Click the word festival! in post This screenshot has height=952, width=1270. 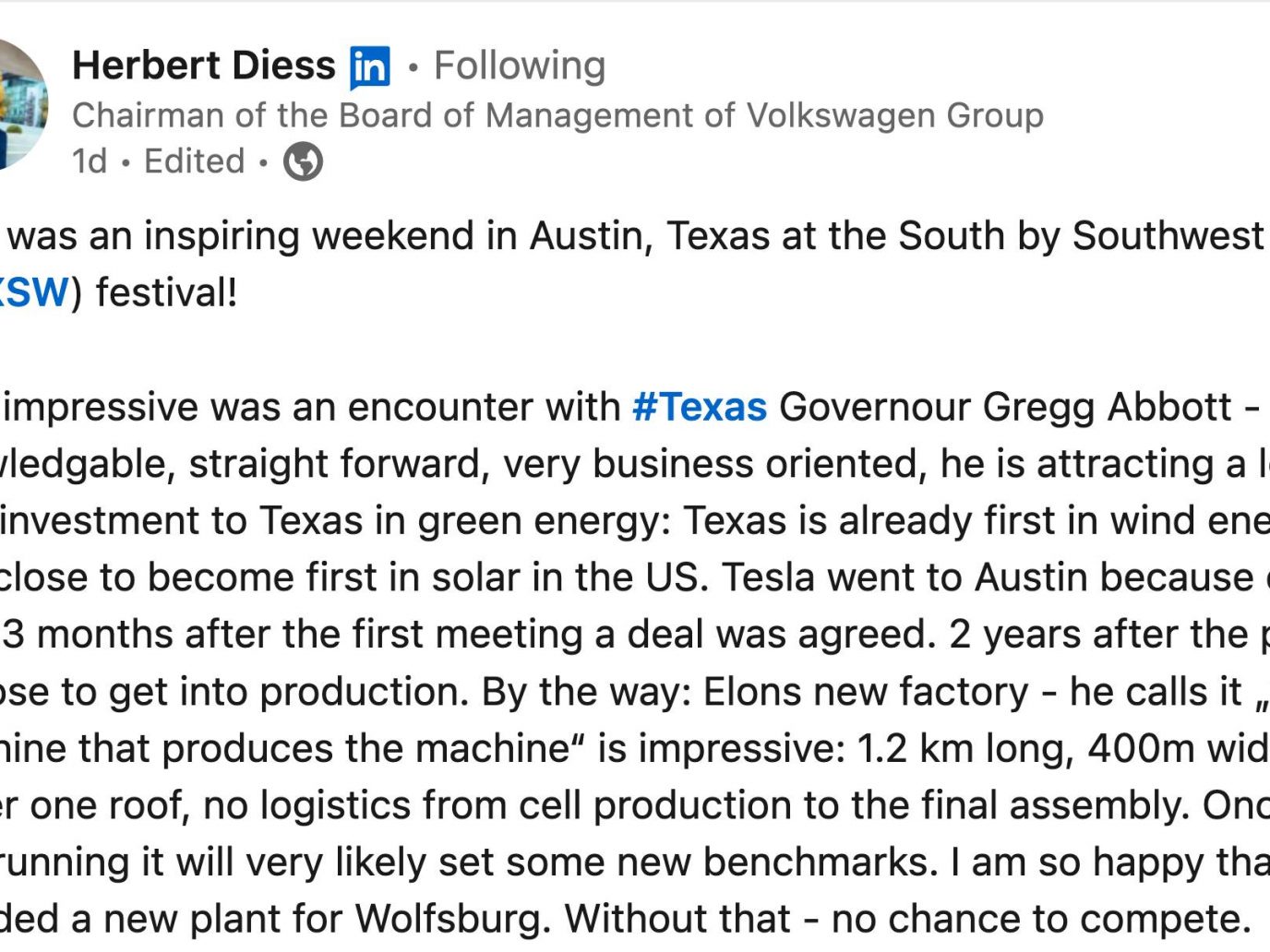(x=167, y=292)
